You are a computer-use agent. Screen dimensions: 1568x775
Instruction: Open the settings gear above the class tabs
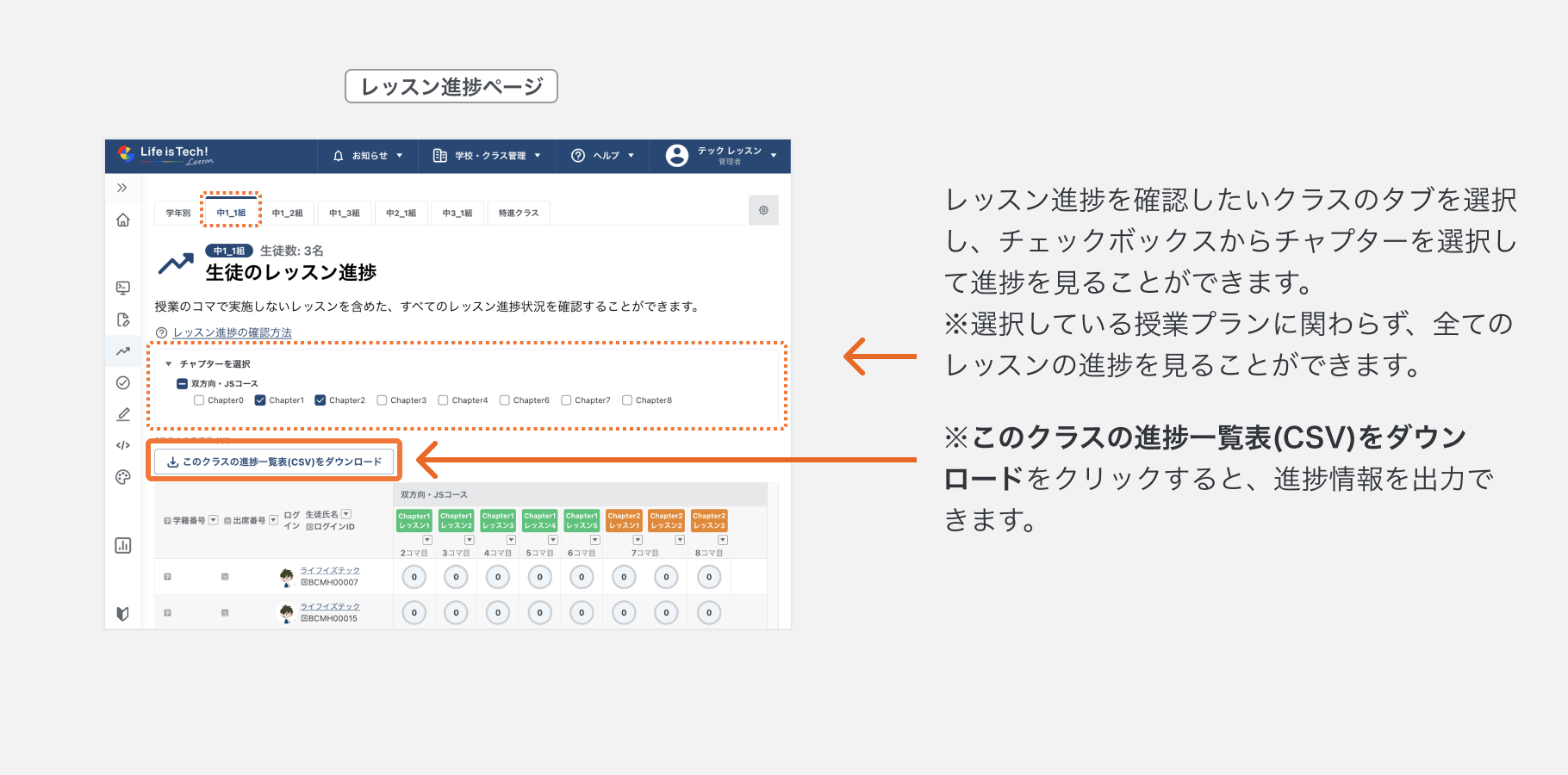coord(763,209)
